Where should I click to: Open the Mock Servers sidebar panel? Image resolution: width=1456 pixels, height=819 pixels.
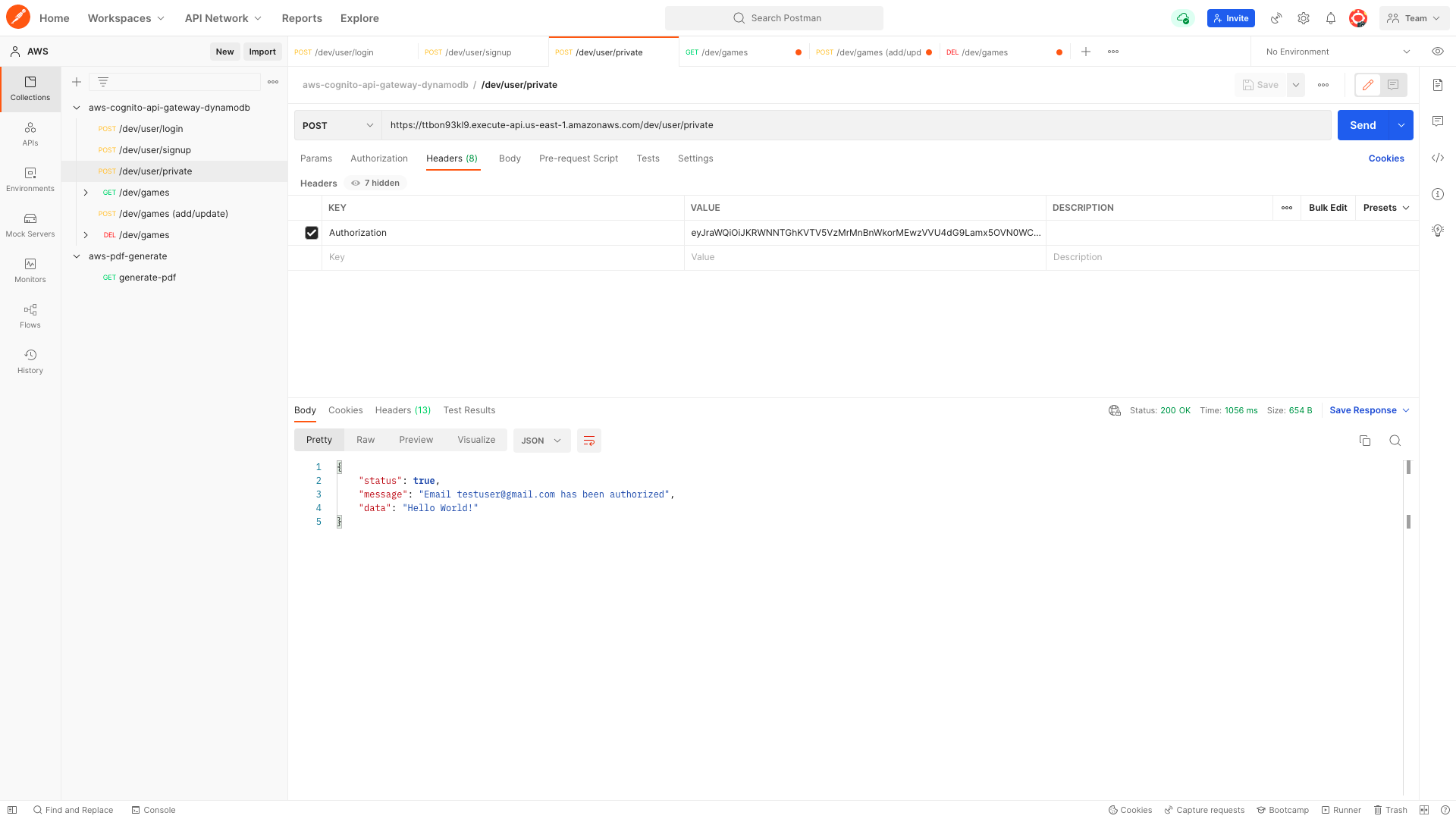[x=30, y=224]
